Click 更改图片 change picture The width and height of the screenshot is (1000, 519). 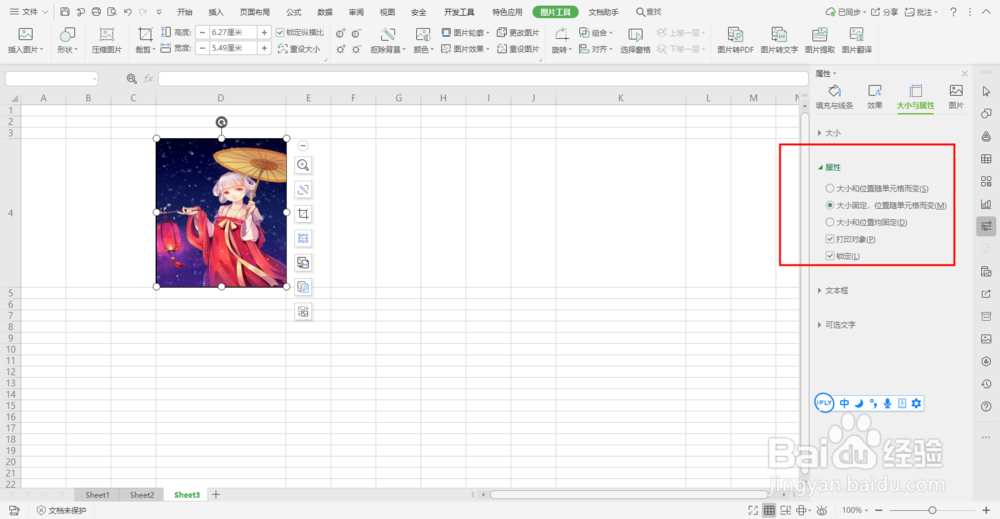[x=518, y=33]
